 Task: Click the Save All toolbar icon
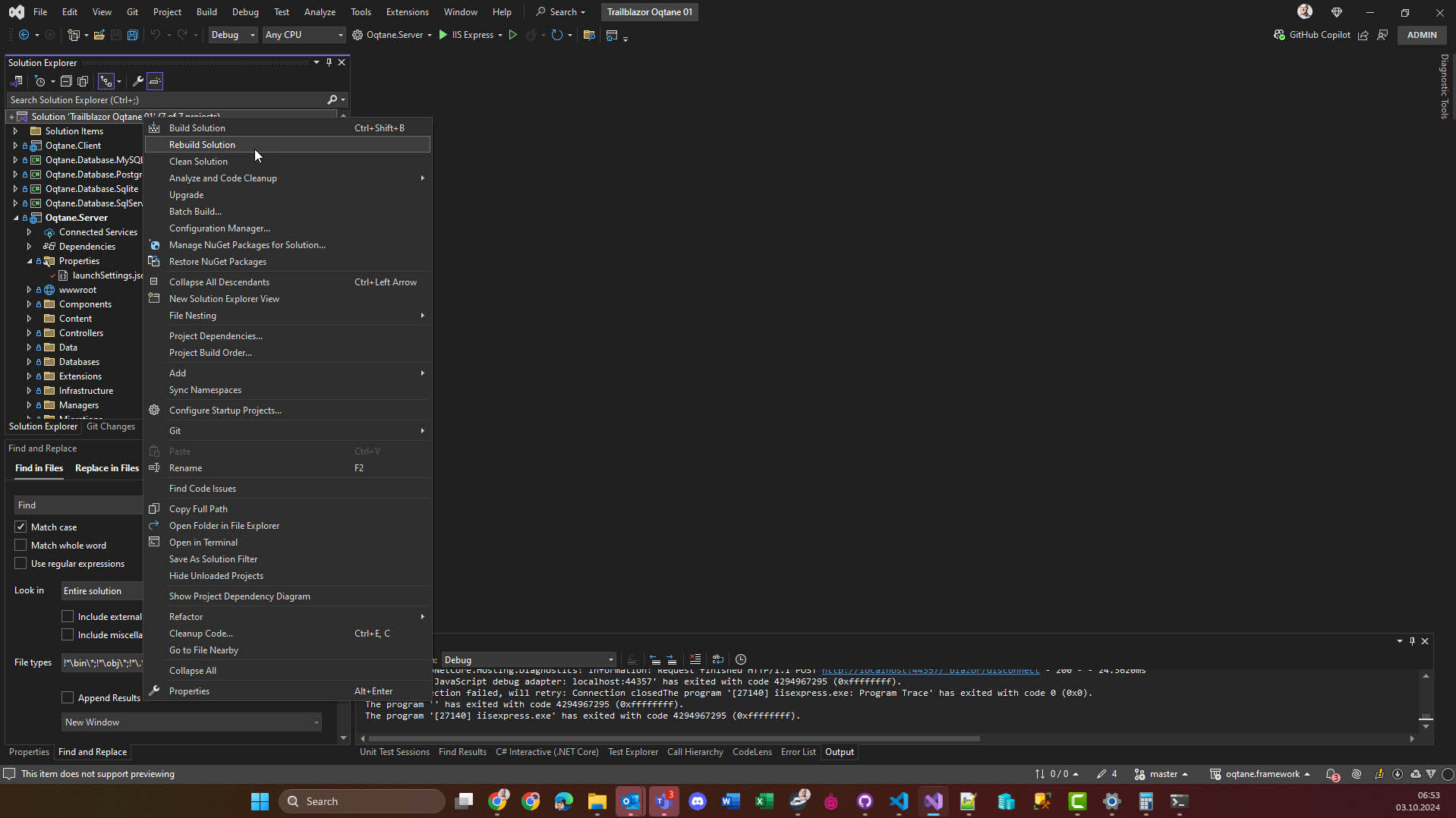point(133,34)
